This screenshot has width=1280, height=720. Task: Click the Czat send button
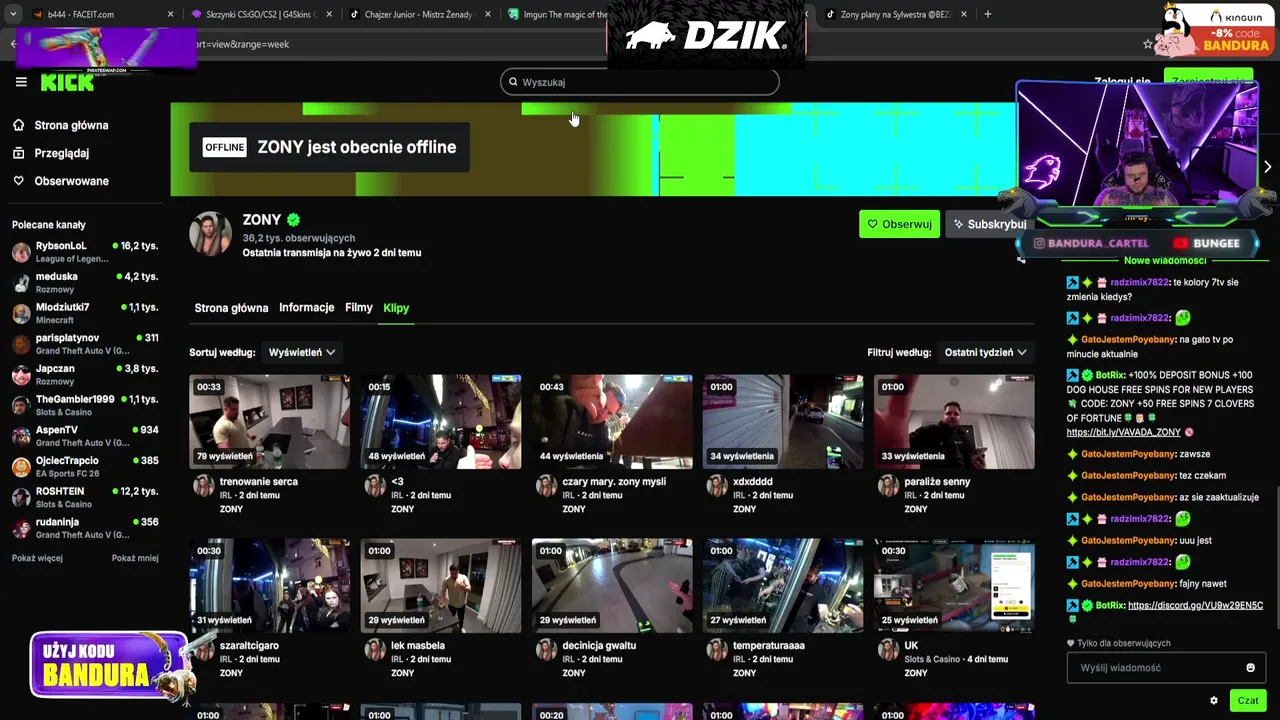(x=1248, y=701)
